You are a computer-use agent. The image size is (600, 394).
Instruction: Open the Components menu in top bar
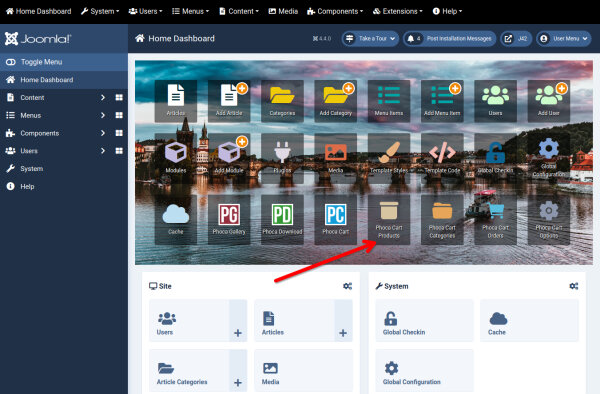click(335, 11)
